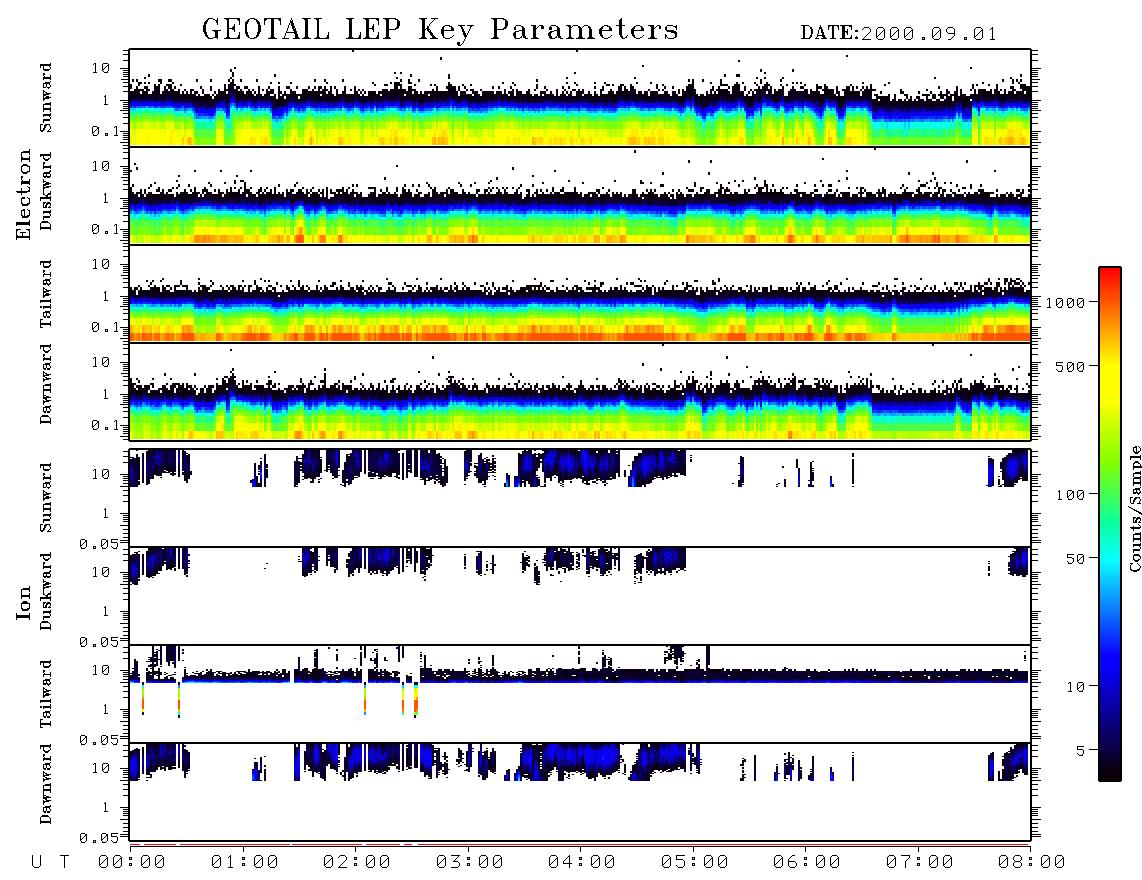Viewport: 1142px width, 880px height.
Task: Click the Ion Sunward spectrogram panel
Action: point(580,498)
